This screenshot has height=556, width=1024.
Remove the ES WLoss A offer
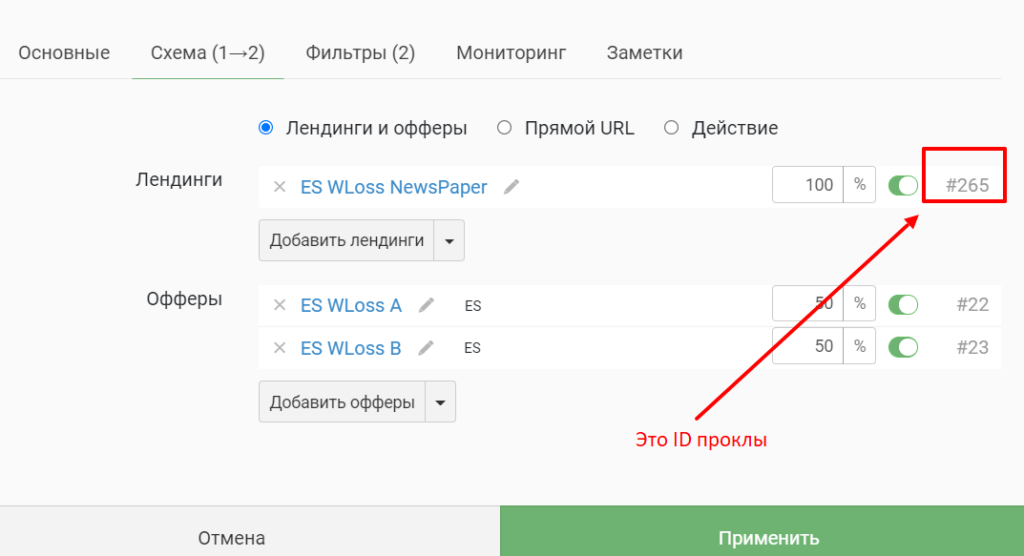click(x=280, y=305)
